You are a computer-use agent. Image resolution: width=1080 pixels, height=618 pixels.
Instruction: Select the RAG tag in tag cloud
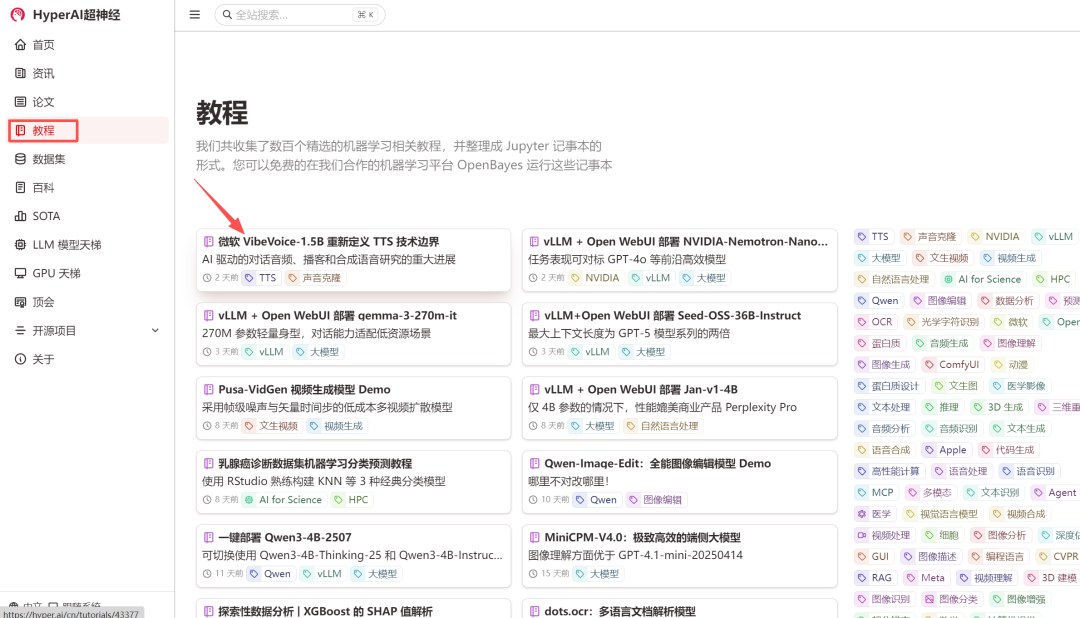pos(881,578)
